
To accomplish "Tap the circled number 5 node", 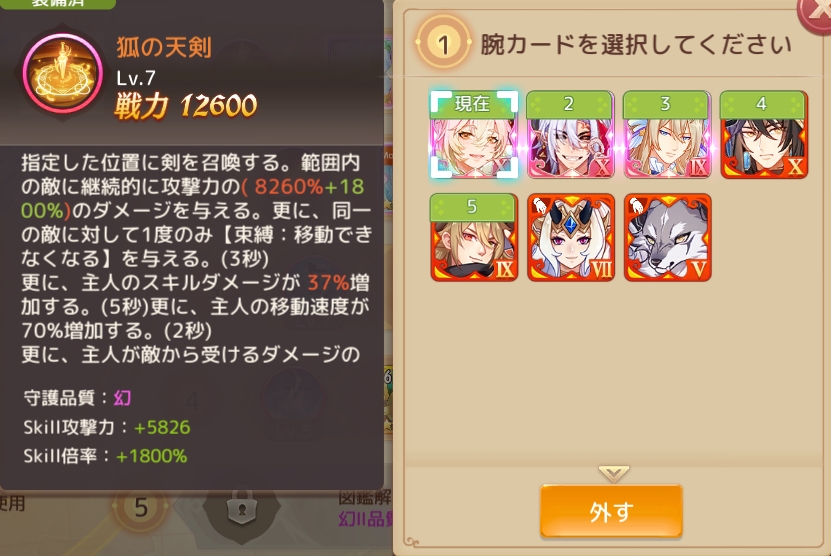I will [140, 508].
